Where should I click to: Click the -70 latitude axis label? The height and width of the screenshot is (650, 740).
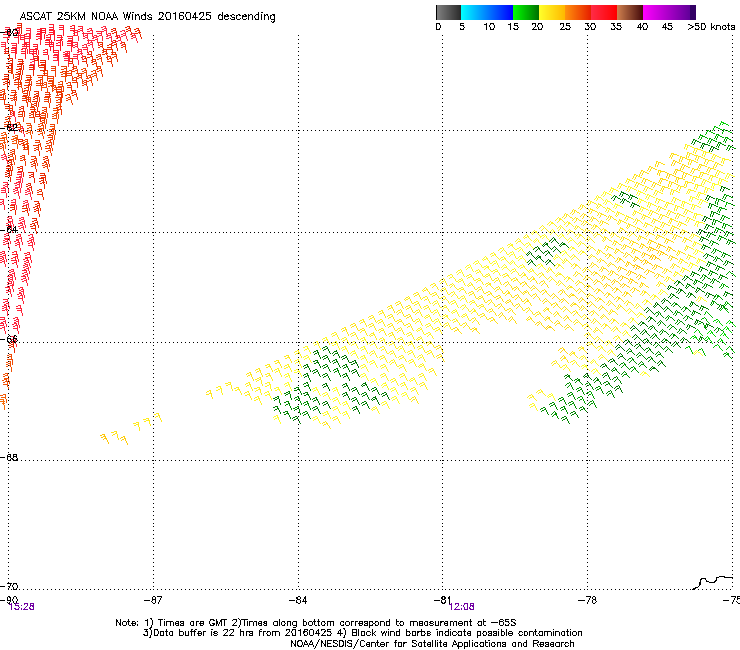[x=9, y=586]
